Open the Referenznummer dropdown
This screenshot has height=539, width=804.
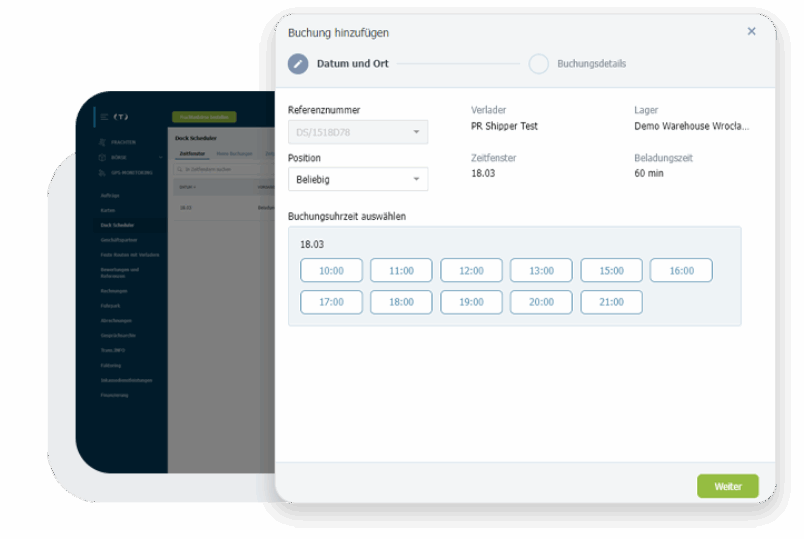pos(357,132)
